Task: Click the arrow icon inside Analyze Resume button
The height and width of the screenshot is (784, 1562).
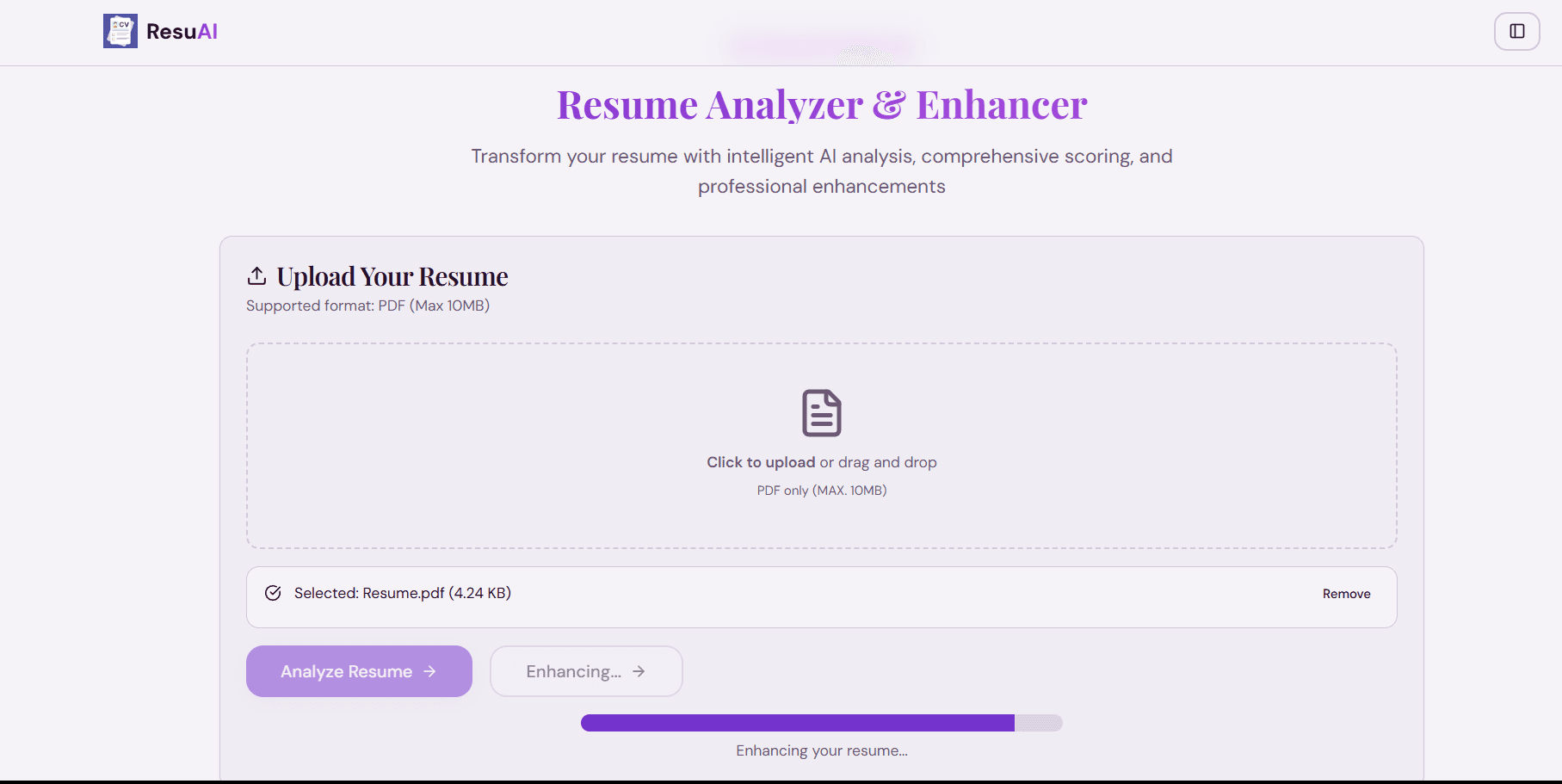Action: pos(429,671)
